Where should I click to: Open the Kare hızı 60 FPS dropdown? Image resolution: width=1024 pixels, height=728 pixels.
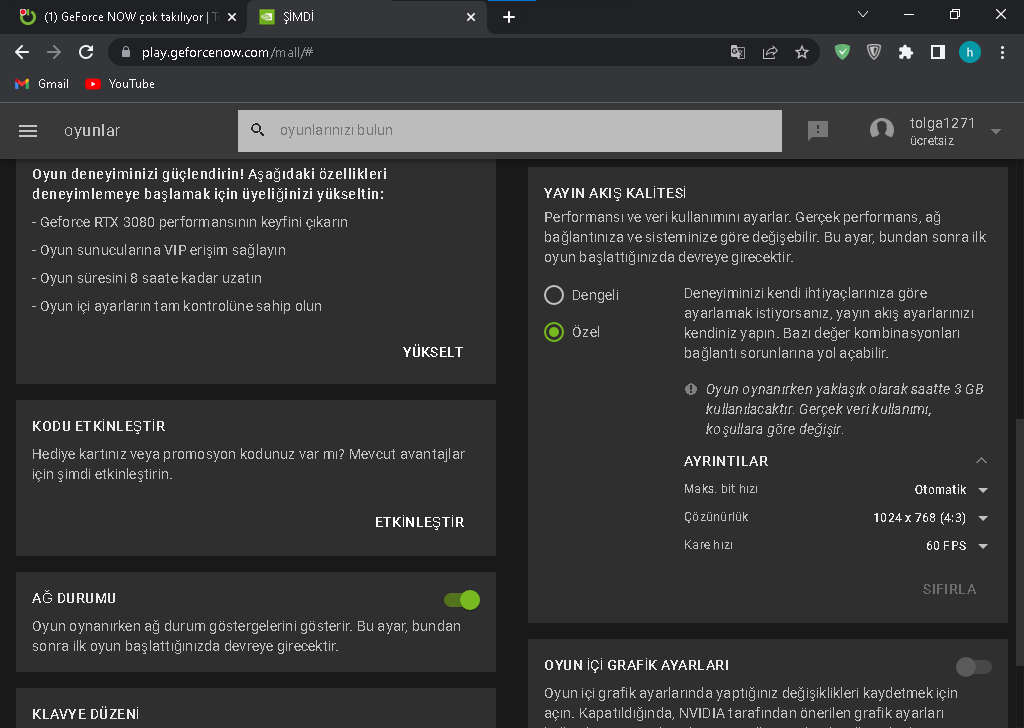tap(957, 546)
